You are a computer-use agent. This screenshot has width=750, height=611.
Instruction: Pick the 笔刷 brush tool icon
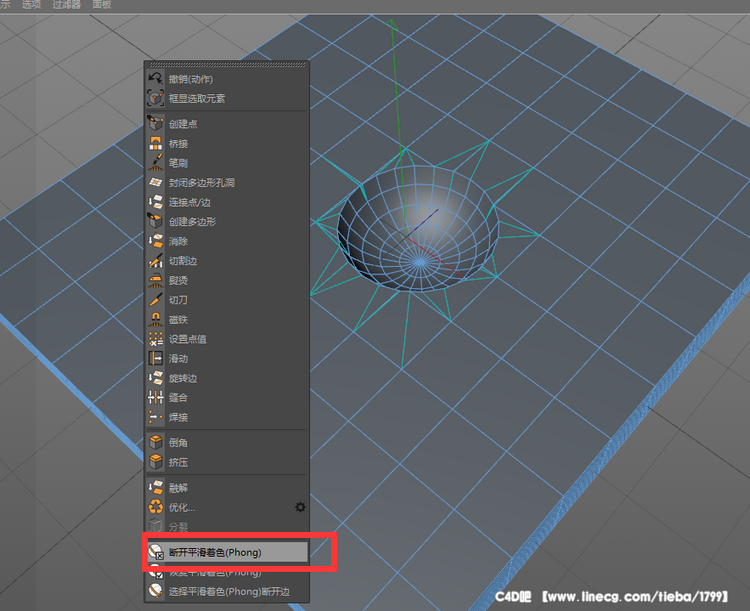[x=155, y=163]
